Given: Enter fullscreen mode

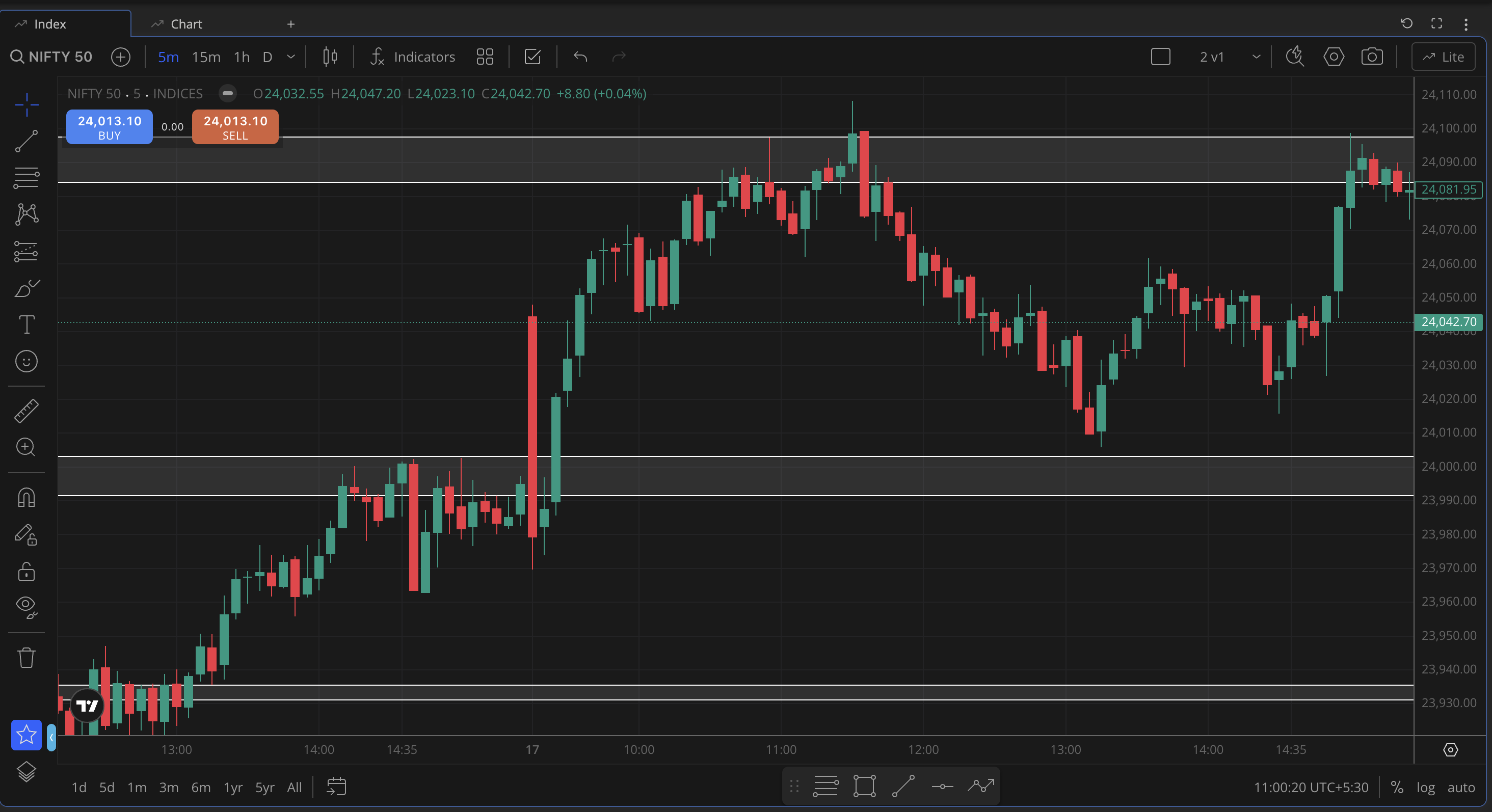Looking at the screenshot, I should pyautogui.click(x=1436, y=23).
